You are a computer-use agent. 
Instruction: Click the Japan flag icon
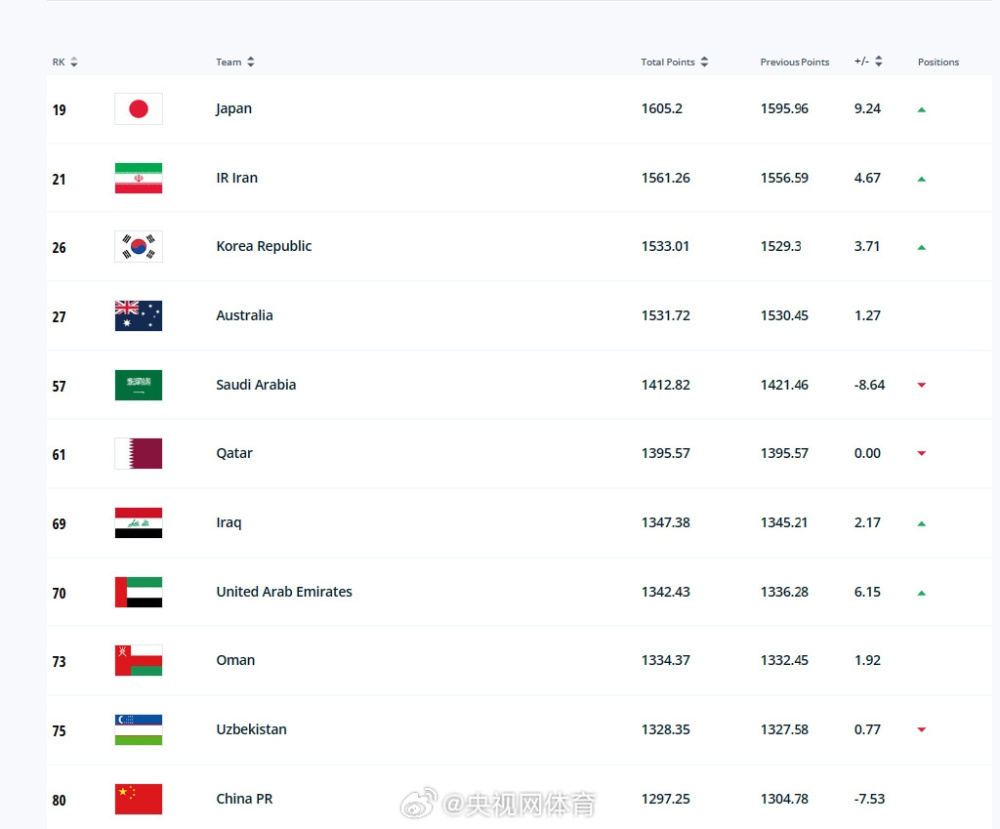click(x=138, y=109)
